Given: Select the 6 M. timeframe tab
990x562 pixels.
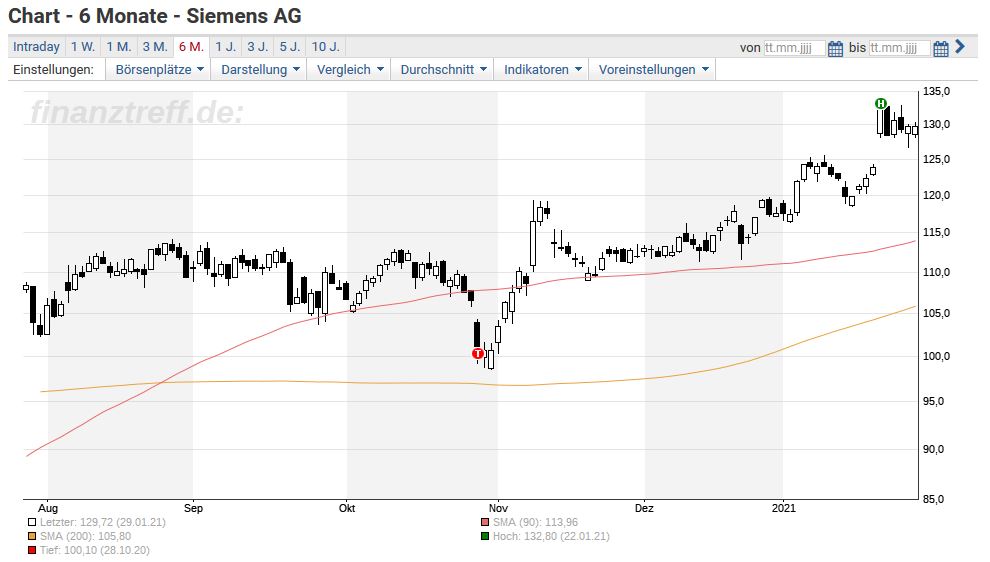Looking at the screenshot, I should (191, 47).
